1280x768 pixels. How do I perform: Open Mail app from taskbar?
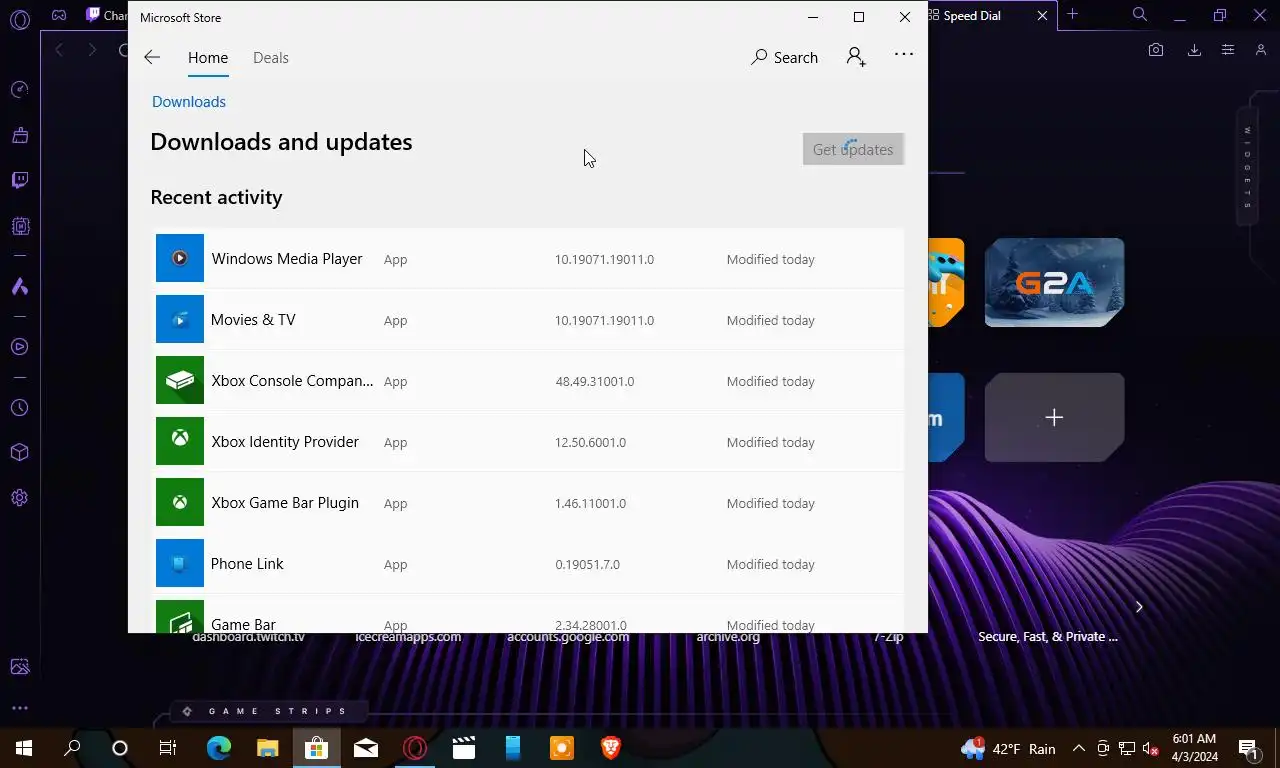366,748
